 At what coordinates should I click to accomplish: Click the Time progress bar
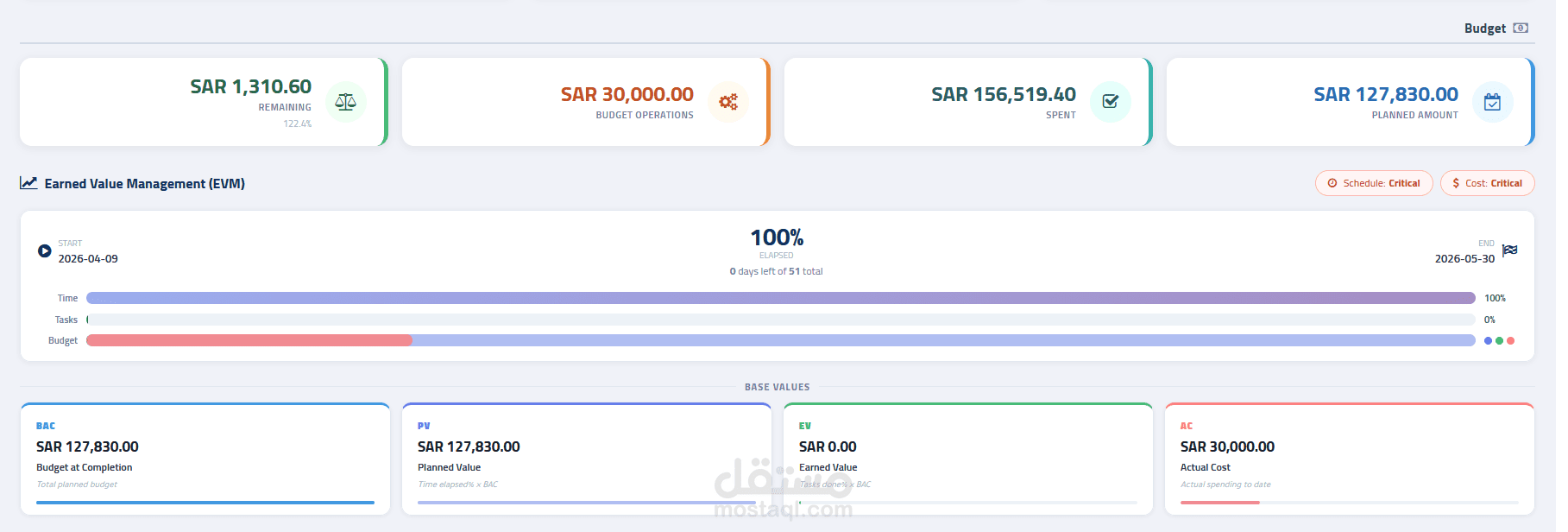781,298
